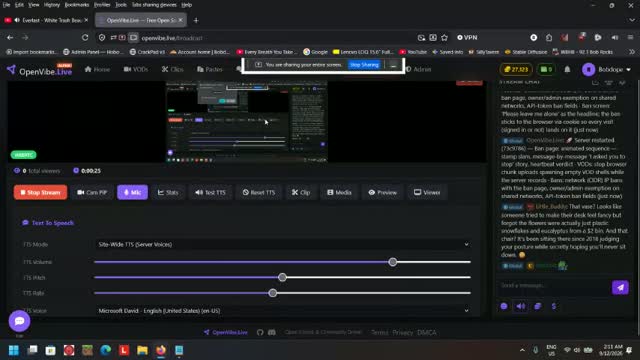Click the speaker icon below chat input
The width and height of the screenshot is (640, 360).
point(520,306)
